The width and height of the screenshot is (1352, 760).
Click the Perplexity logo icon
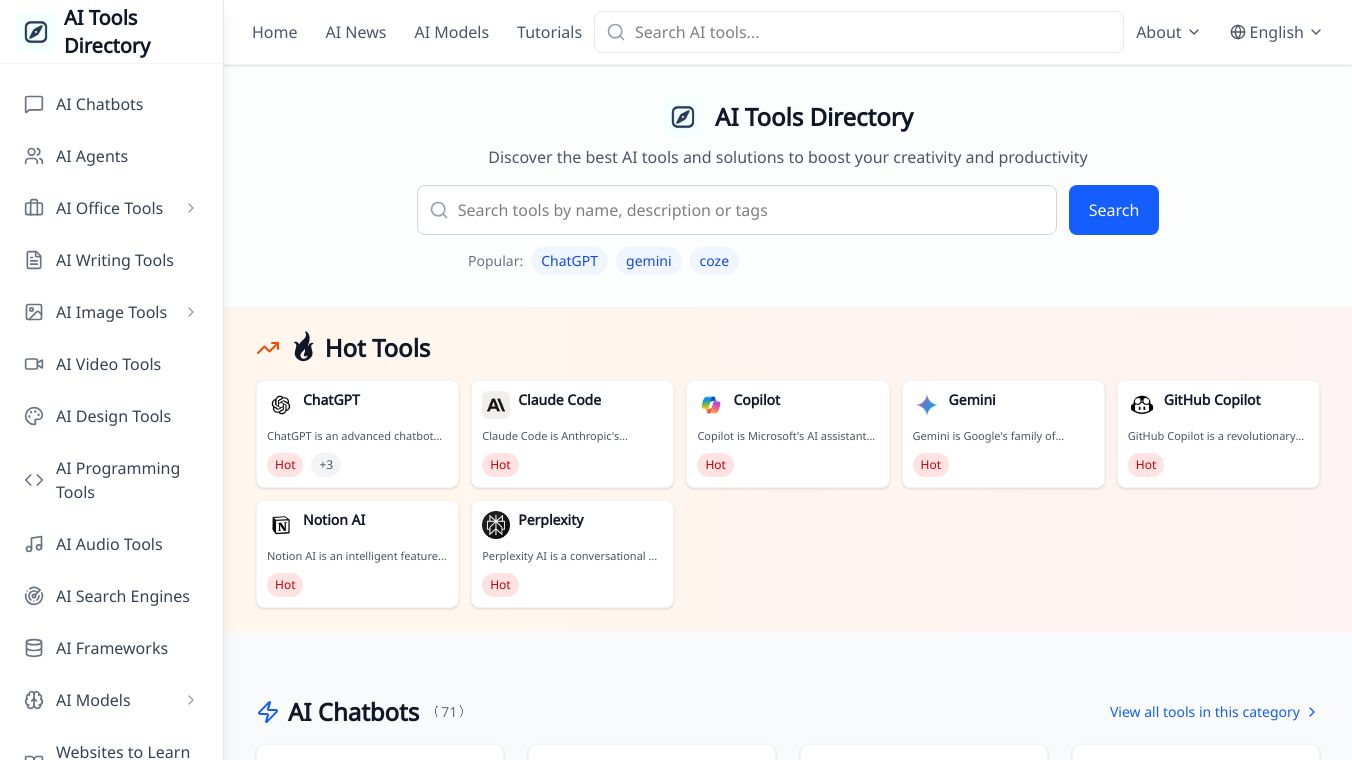[x=496, y=525]
